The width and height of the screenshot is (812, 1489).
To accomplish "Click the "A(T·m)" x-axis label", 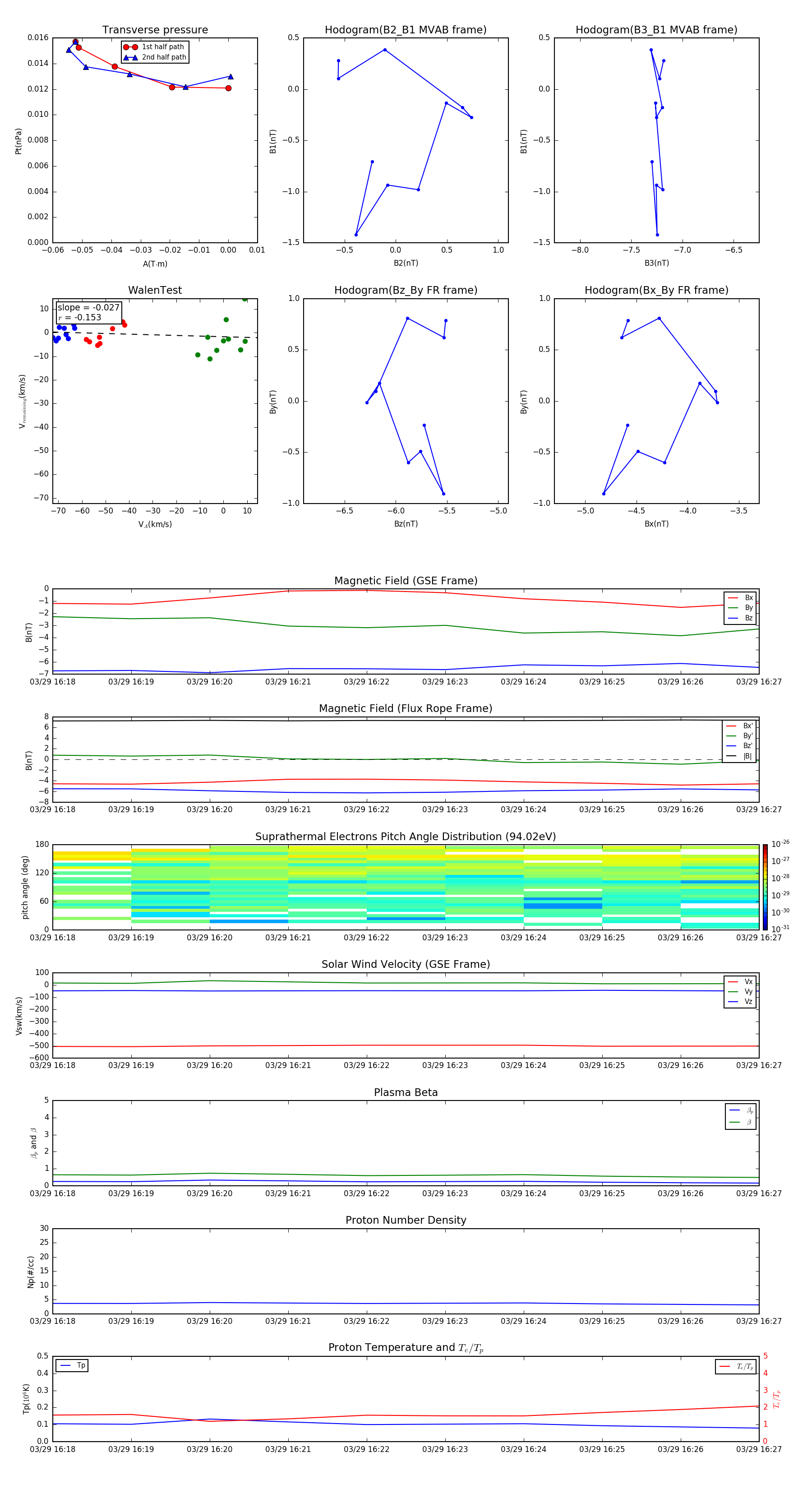I will click(155, 264).
